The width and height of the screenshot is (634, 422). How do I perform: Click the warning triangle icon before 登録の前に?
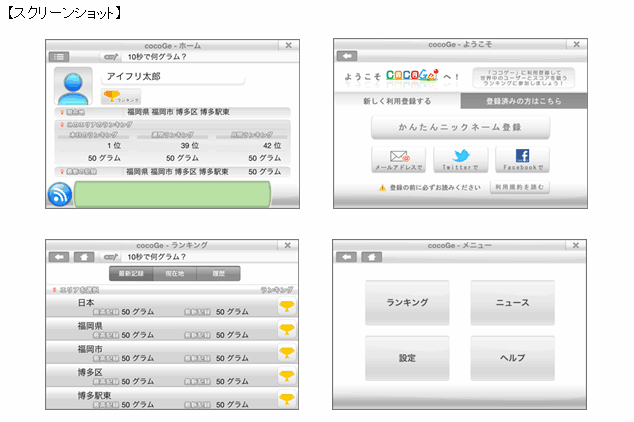[382, 188]
